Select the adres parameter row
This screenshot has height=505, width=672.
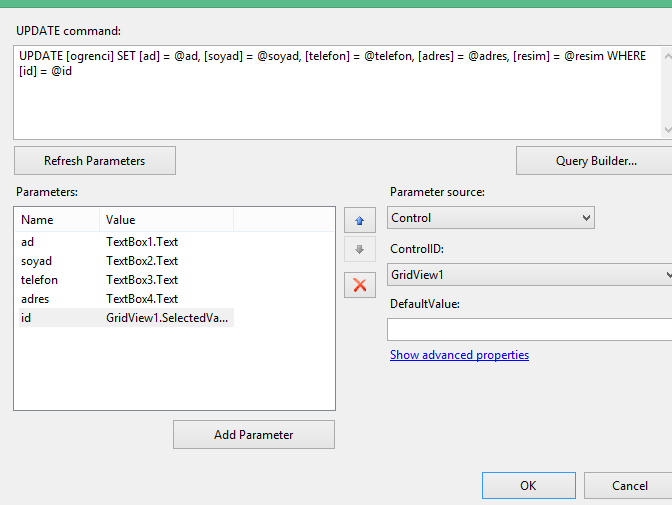point(126,299)
